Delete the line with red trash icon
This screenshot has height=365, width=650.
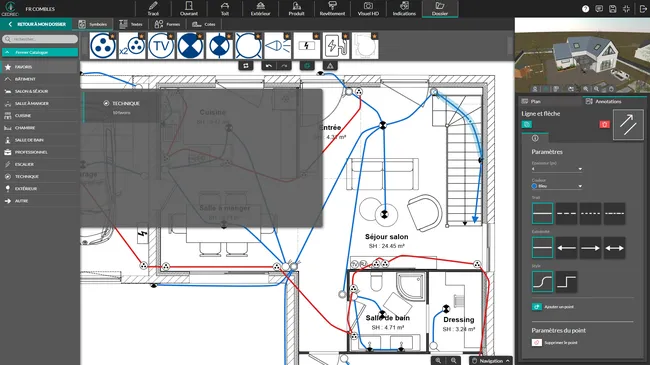(x=604, y=124)
